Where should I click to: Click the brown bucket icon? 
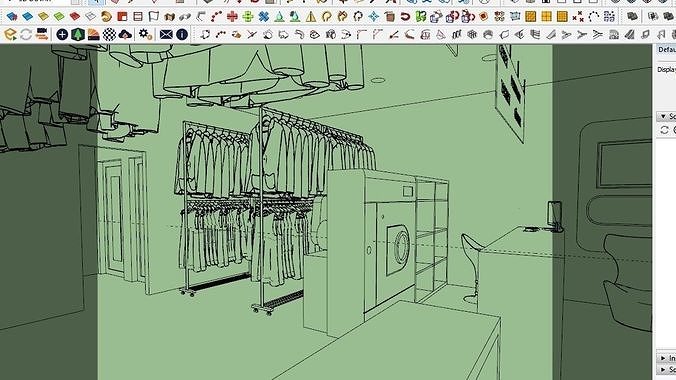390,17
